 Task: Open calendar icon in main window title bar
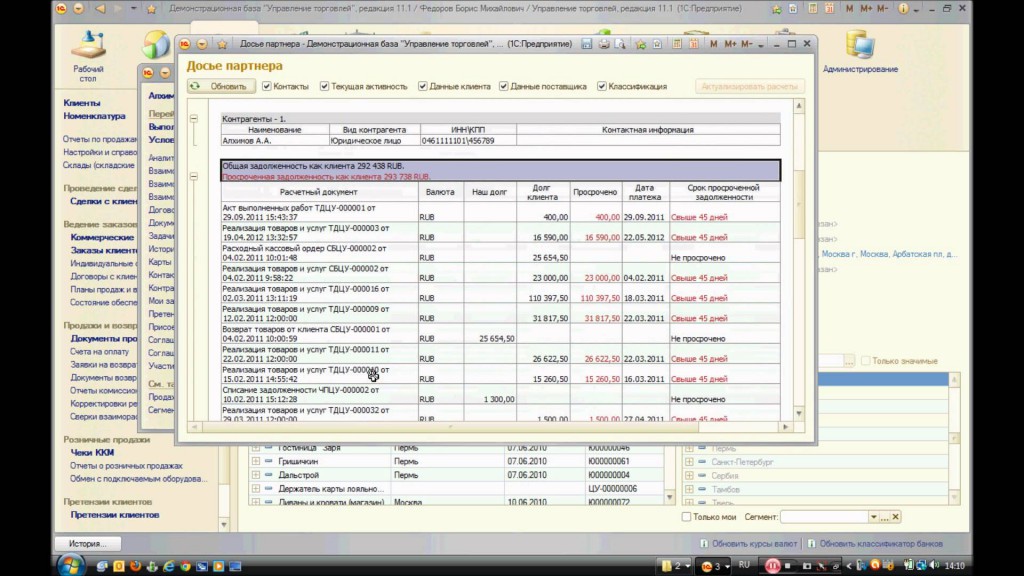pyautogui.click(x=829, y=8)
